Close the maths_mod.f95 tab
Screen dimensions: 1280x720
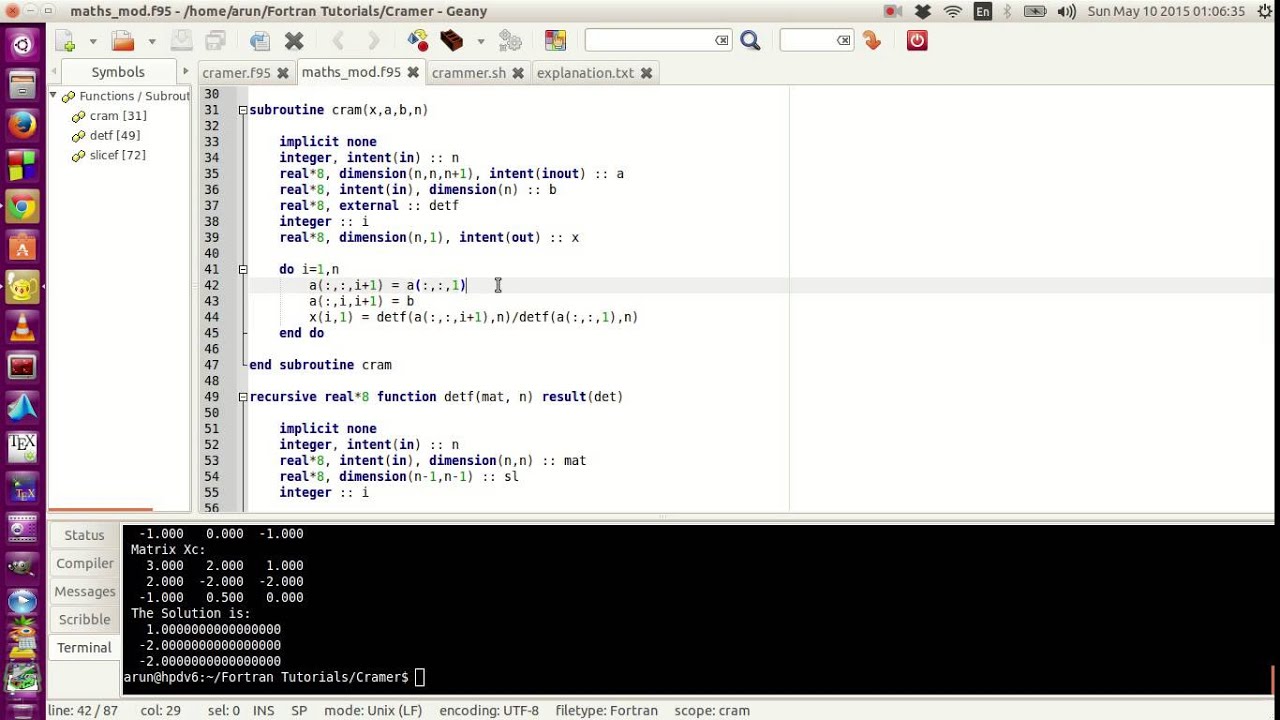coord(412,73)
